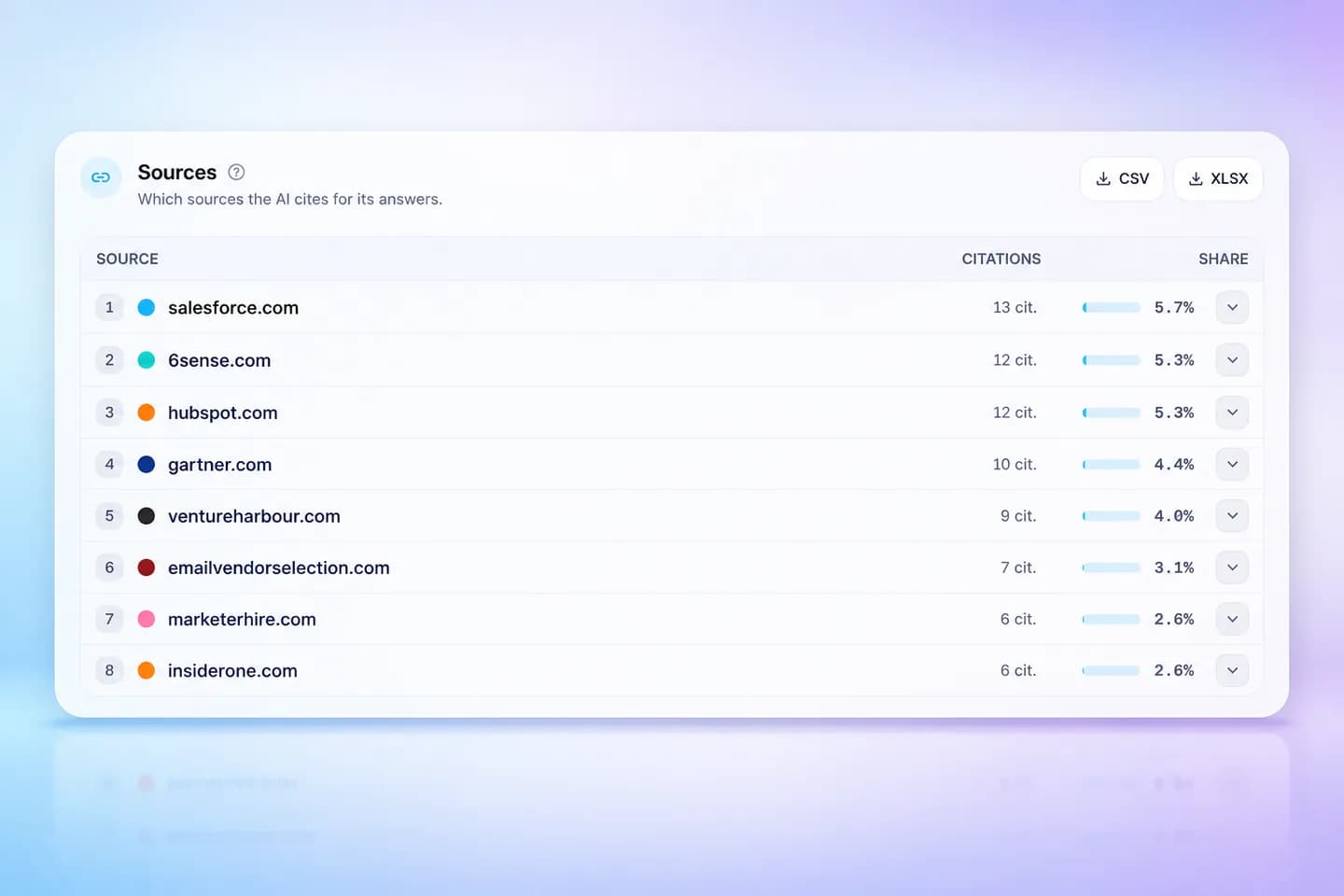This screenshot has width=1344, height=896.
Task: Click the salesforce.com blue color dot
Action: pyautogui.click(x=147, y=307)
